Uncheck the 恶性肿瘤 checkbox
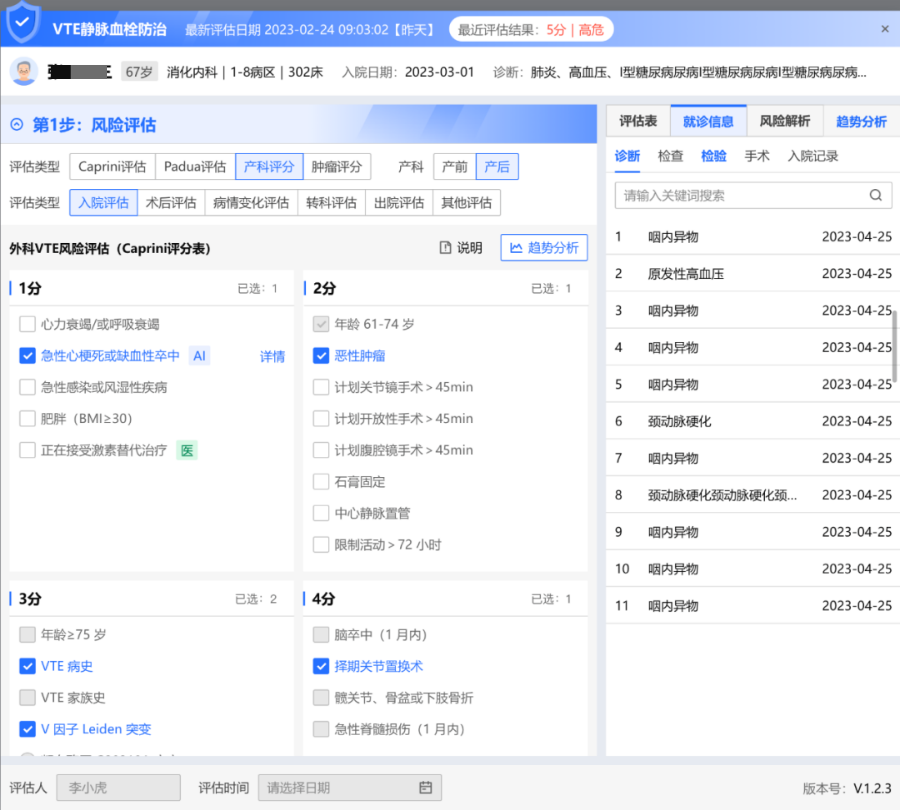The height and width of the screenshot is (810, 900). 321,355
